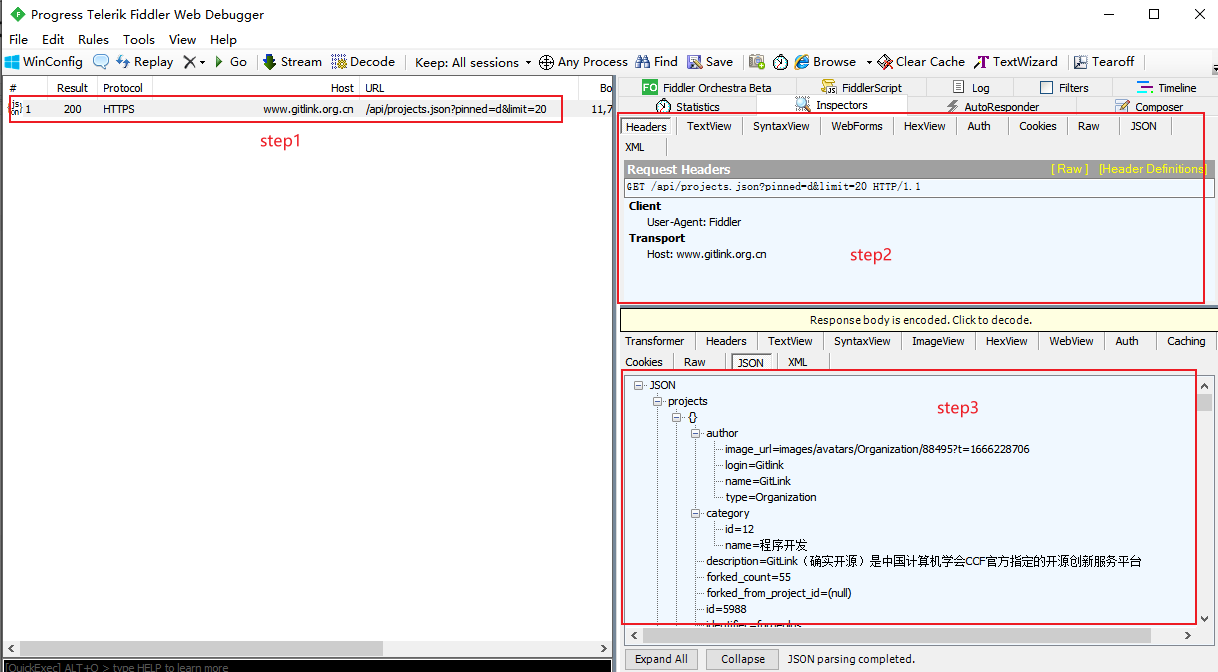Open the Tools menu

(139, 39)
